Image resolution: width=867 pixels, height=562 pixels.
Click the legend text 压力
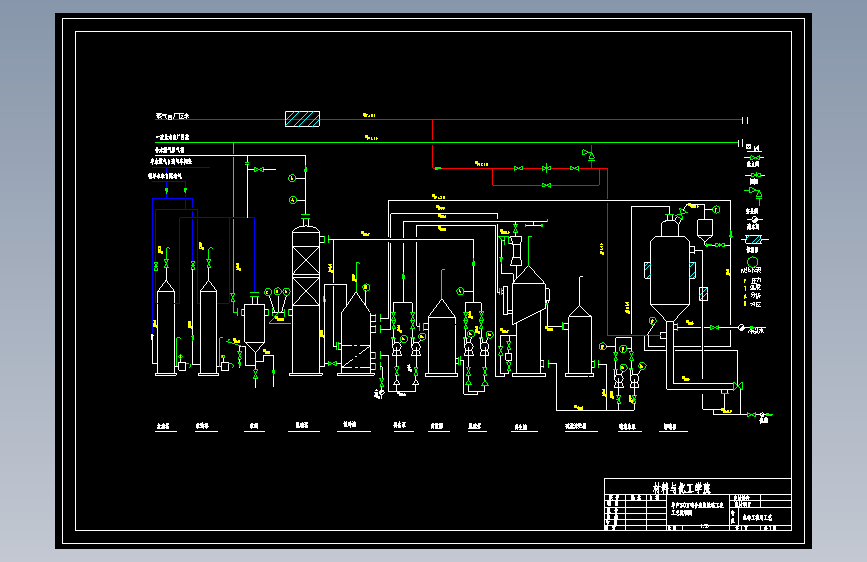[x=756, y=281]
